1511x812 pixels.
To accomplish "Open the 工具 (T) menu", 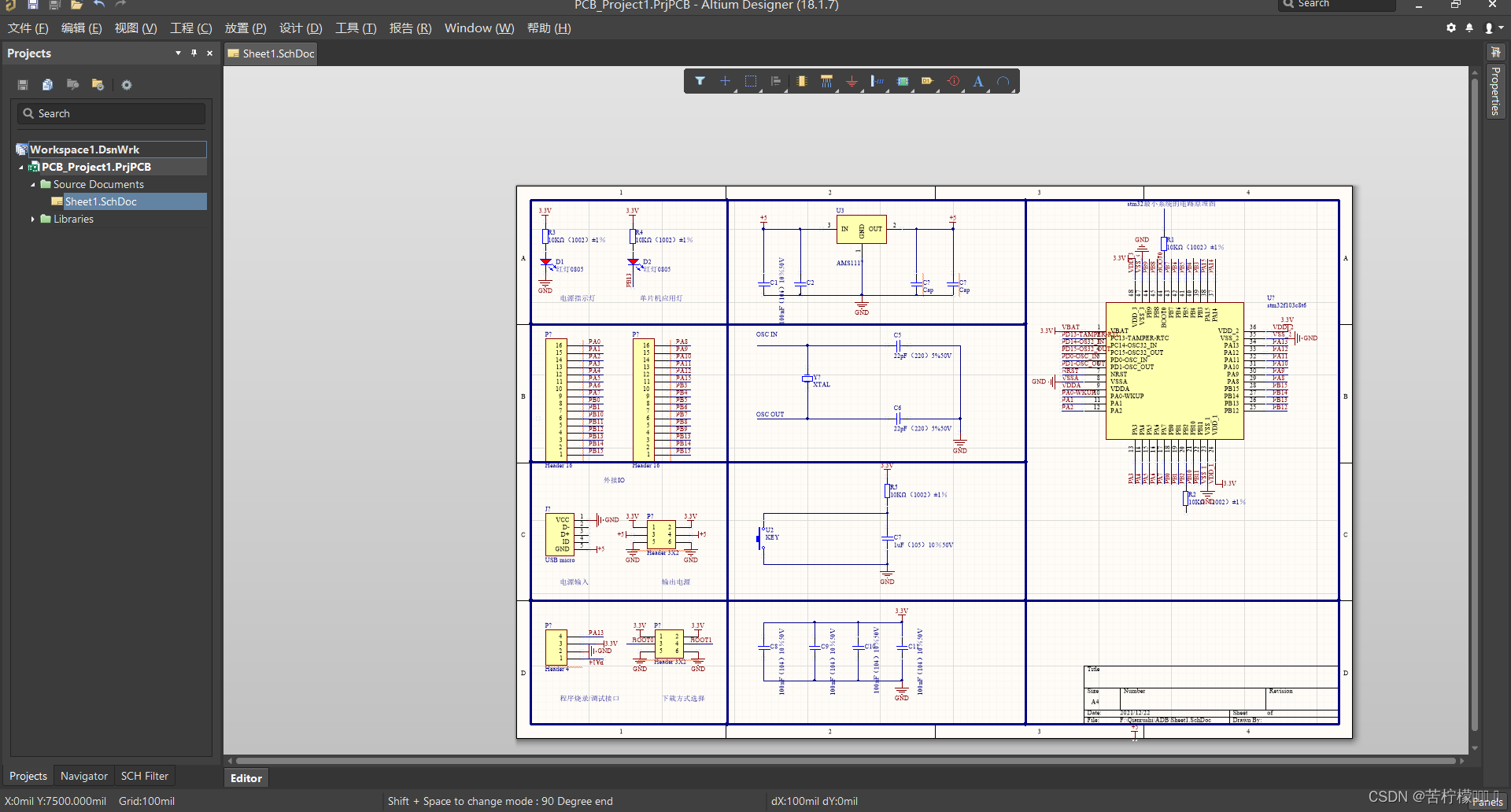I will [x=356, y=28].
